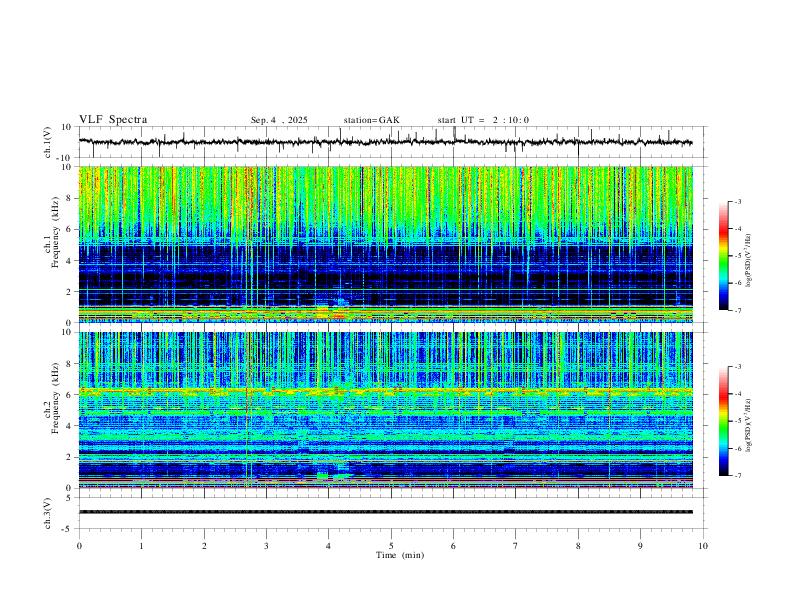Click the ch.2 PSD color bar
The height and width of the screenshot is (612, 792).
click(724, 421)
